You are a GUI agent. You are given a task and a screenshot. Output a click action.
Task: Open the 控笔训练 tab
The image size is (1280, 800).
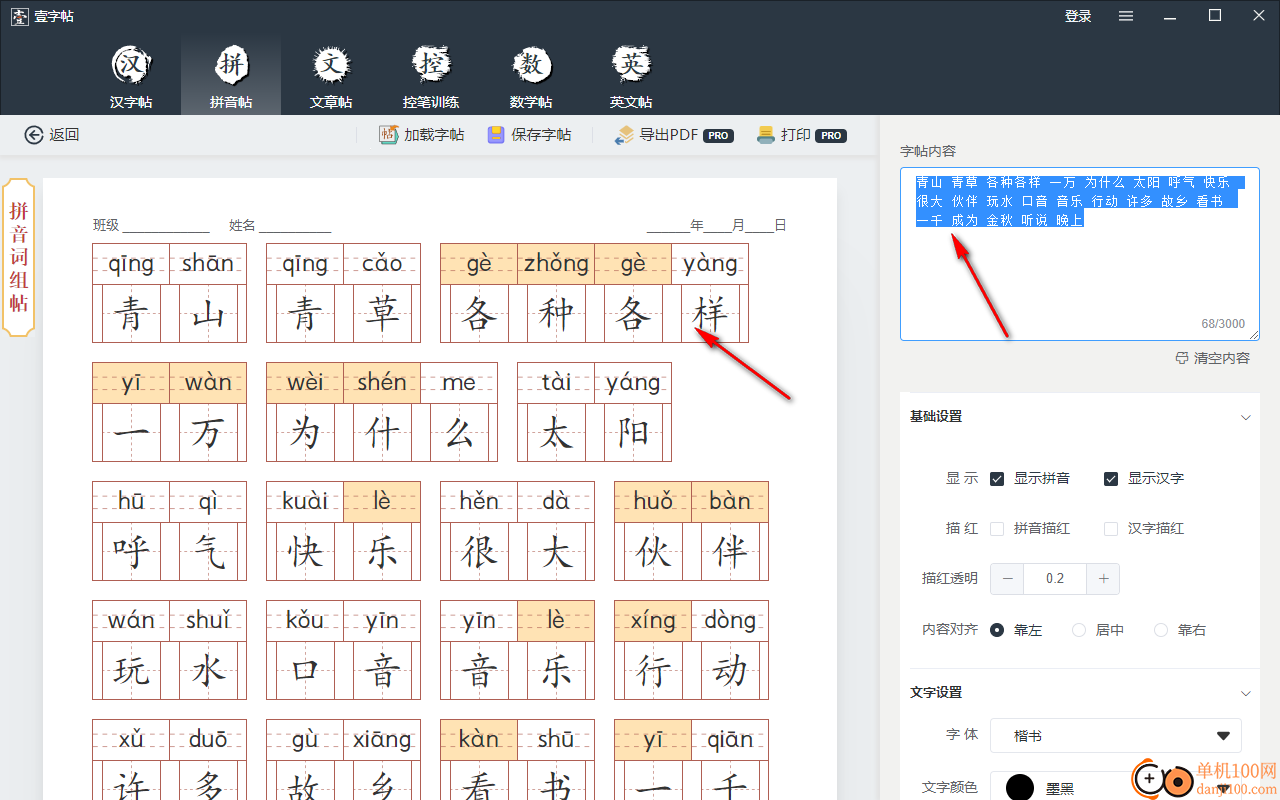431,76
